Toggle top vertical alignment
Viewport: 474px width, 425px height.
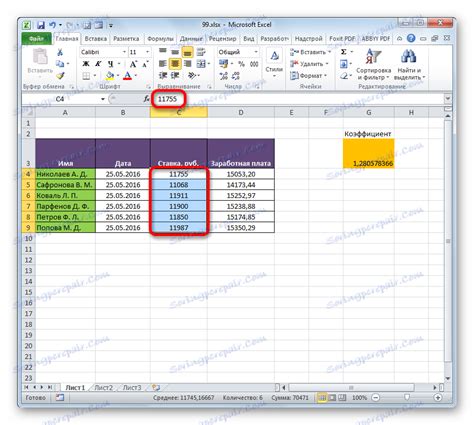coord(163,52)
